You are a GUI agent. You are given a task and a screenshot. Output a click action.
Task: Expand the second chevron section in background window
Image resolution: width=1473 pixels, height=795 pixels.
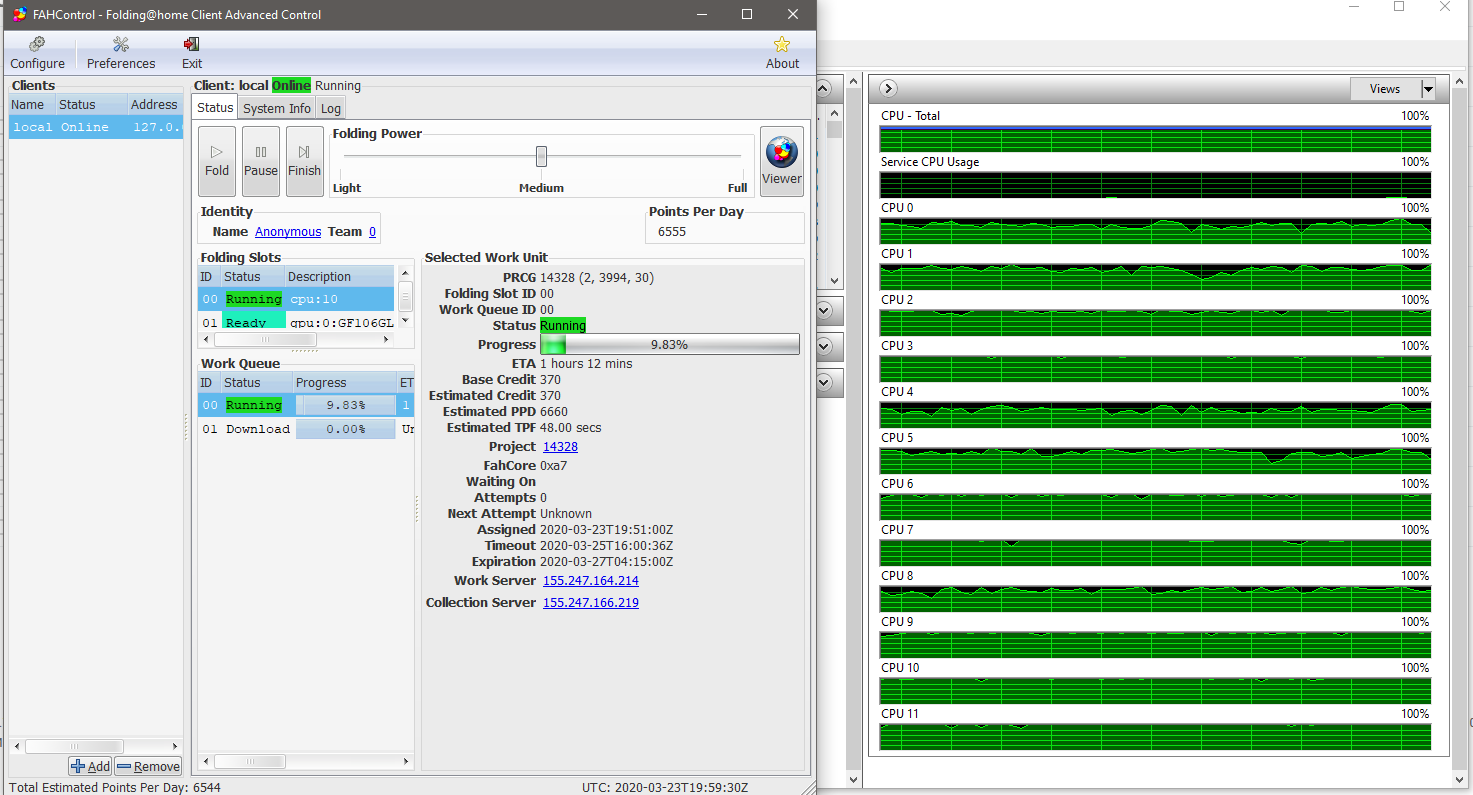click(824, 346)
